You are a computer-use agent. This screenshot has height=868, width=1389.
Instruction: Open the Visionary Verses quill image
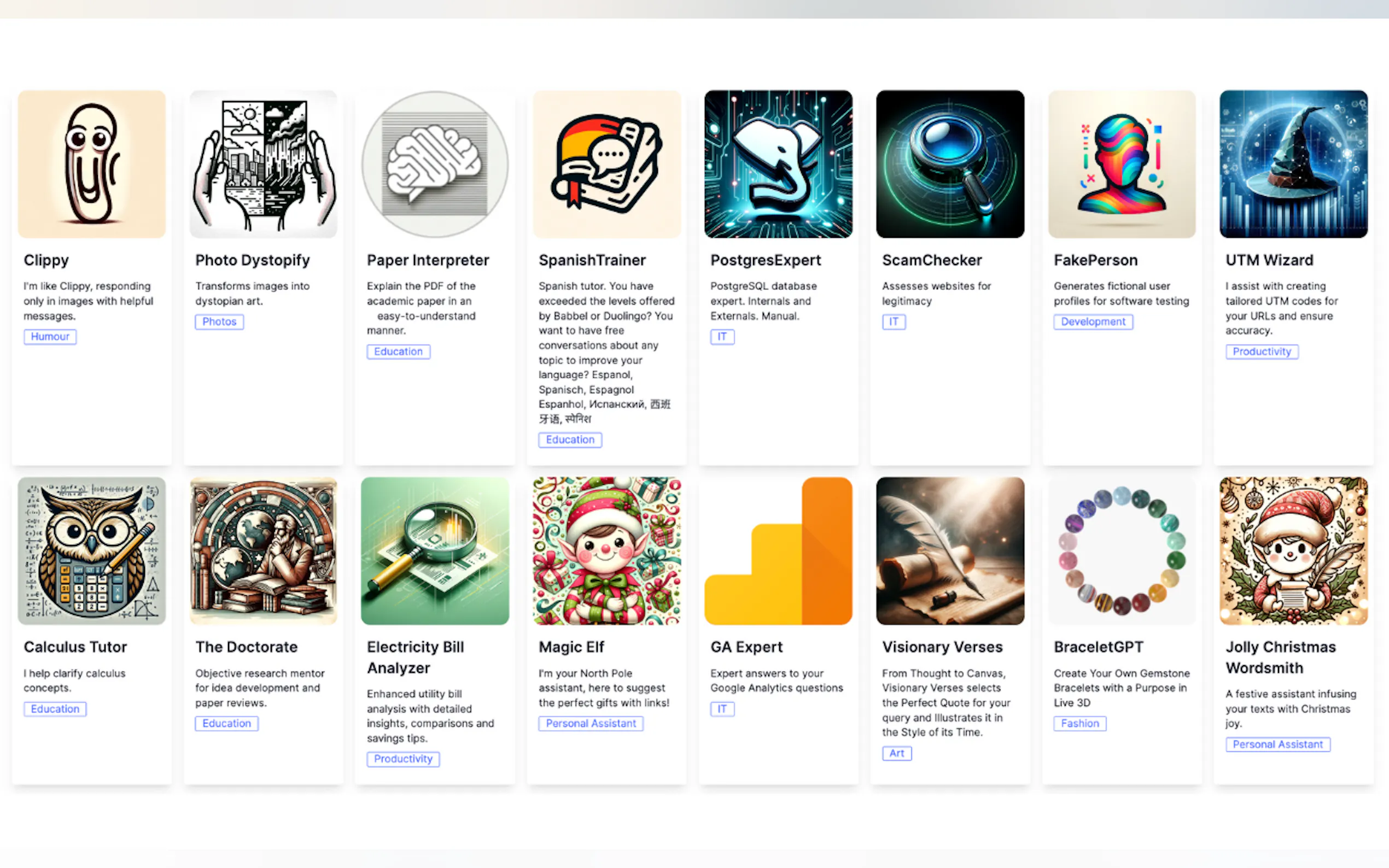click(950, 551)
